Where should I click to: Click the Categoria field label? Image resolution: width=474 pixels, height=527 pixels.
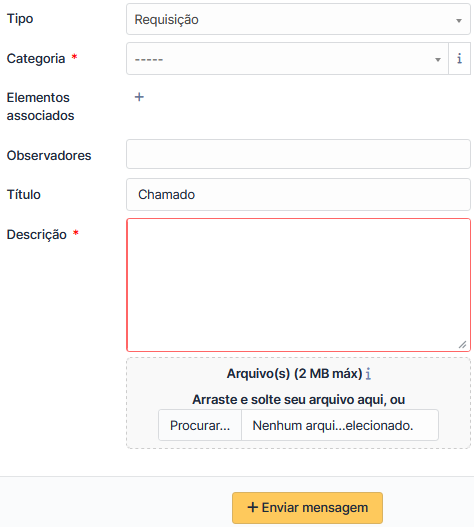[36, 58]
